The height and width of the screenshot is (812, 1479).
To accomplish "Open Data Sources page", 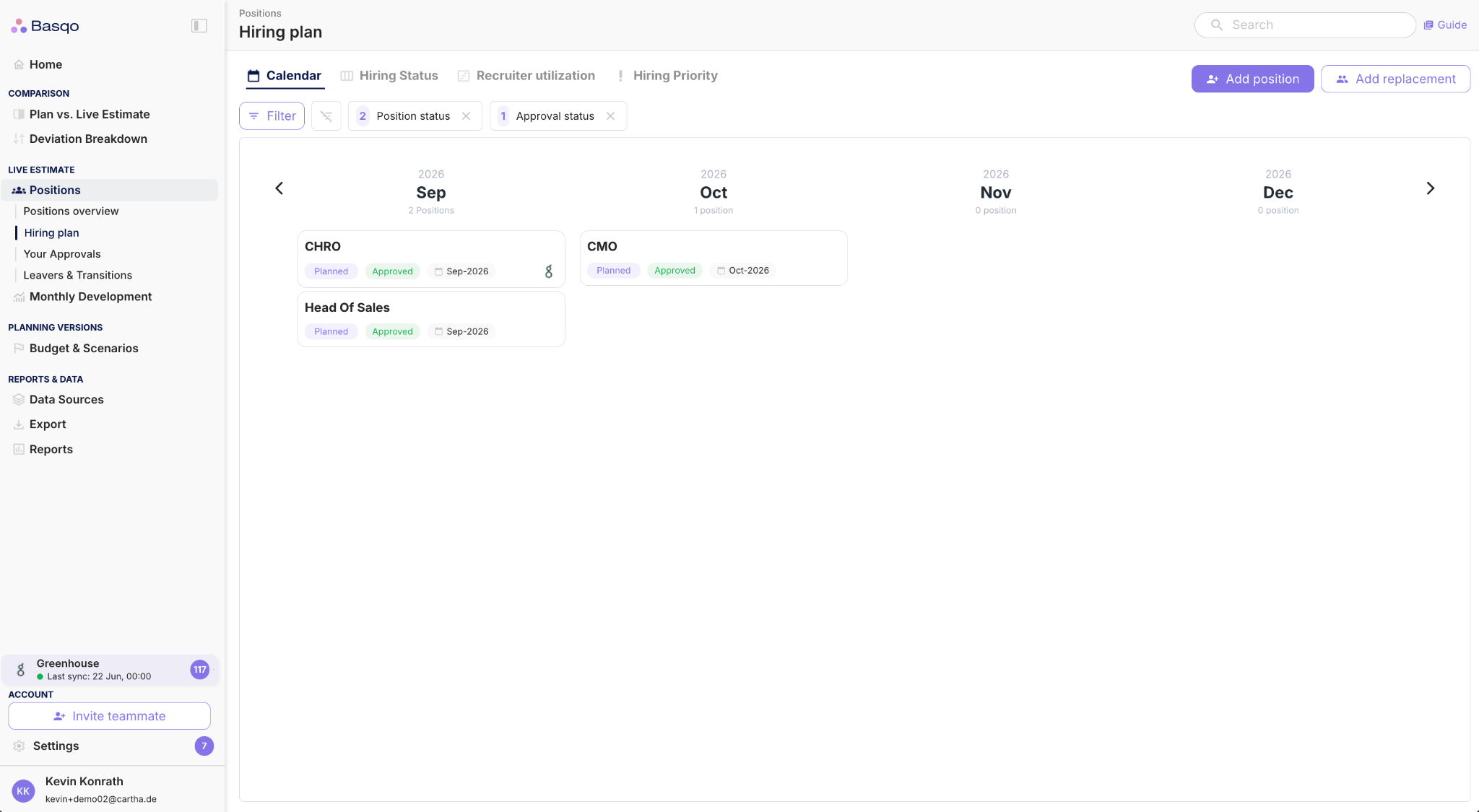I will tap(66, 399).
